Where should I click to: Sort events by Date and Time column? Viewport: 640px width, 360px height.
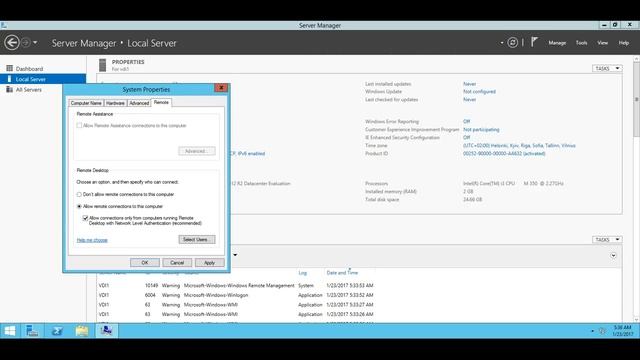342,273
